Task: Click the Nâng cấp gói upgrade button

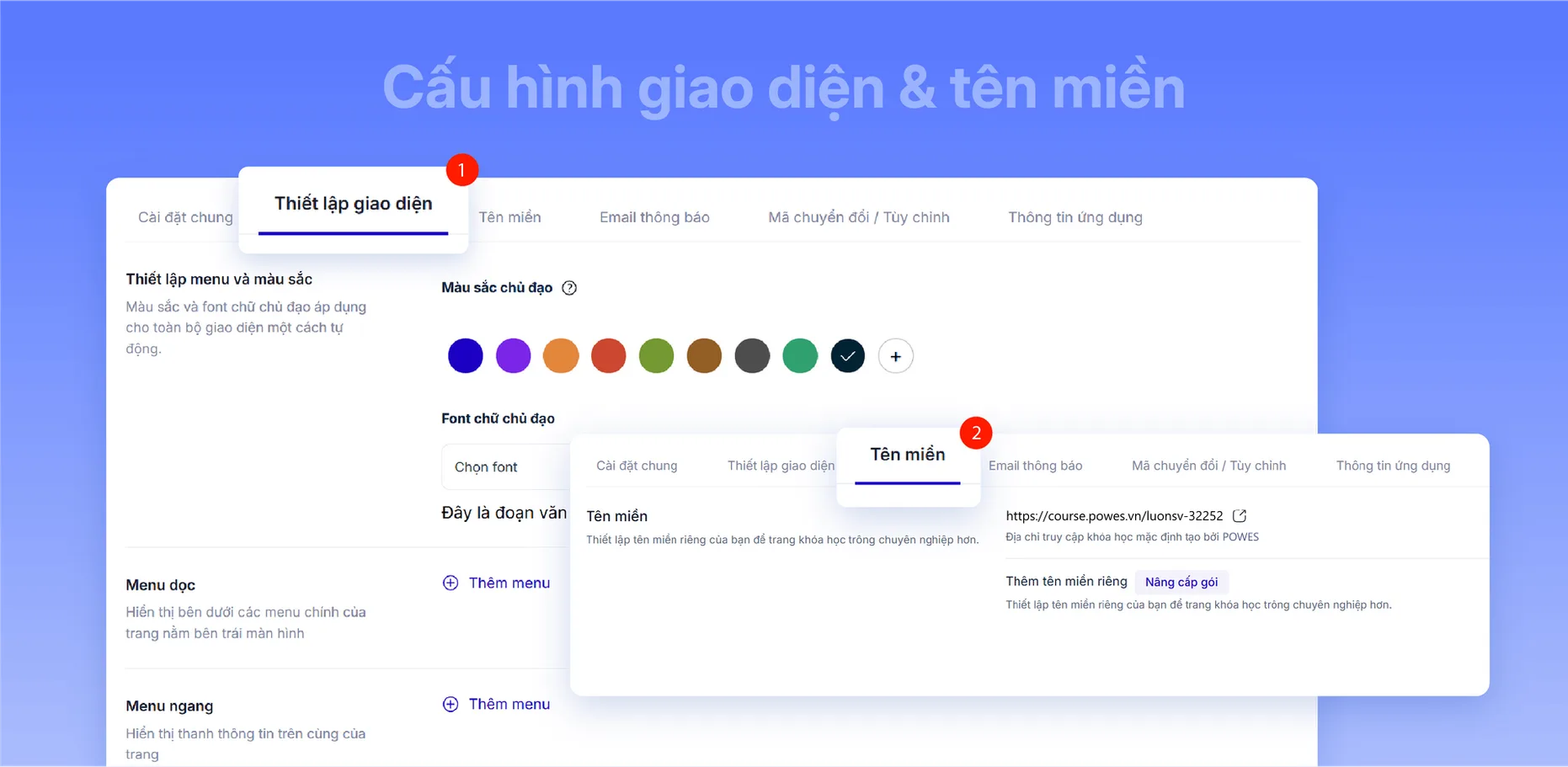Action: coord(1181,582)
